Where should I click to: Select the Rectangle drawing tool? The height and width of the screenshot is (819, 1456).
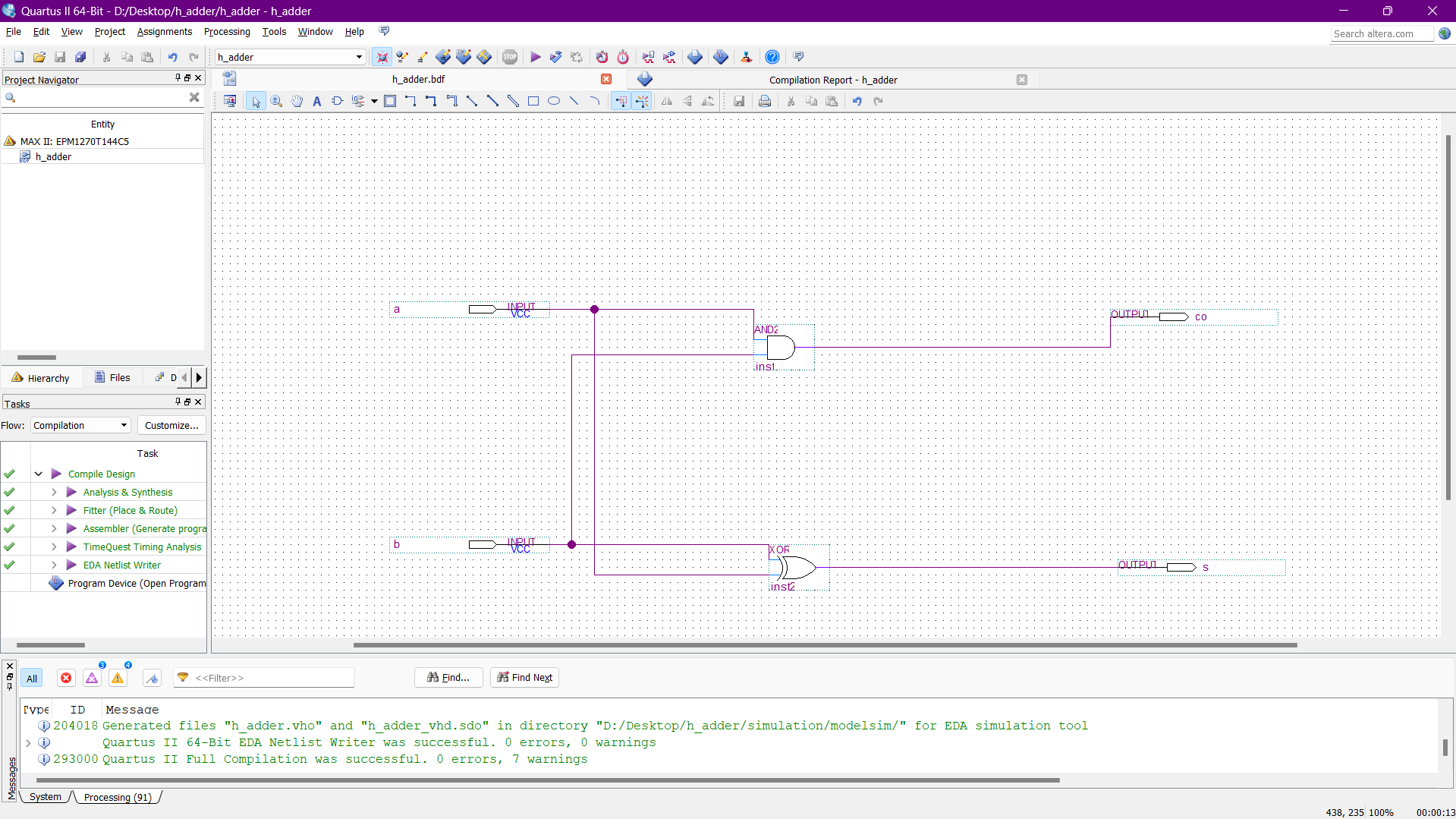pos(533,101)
